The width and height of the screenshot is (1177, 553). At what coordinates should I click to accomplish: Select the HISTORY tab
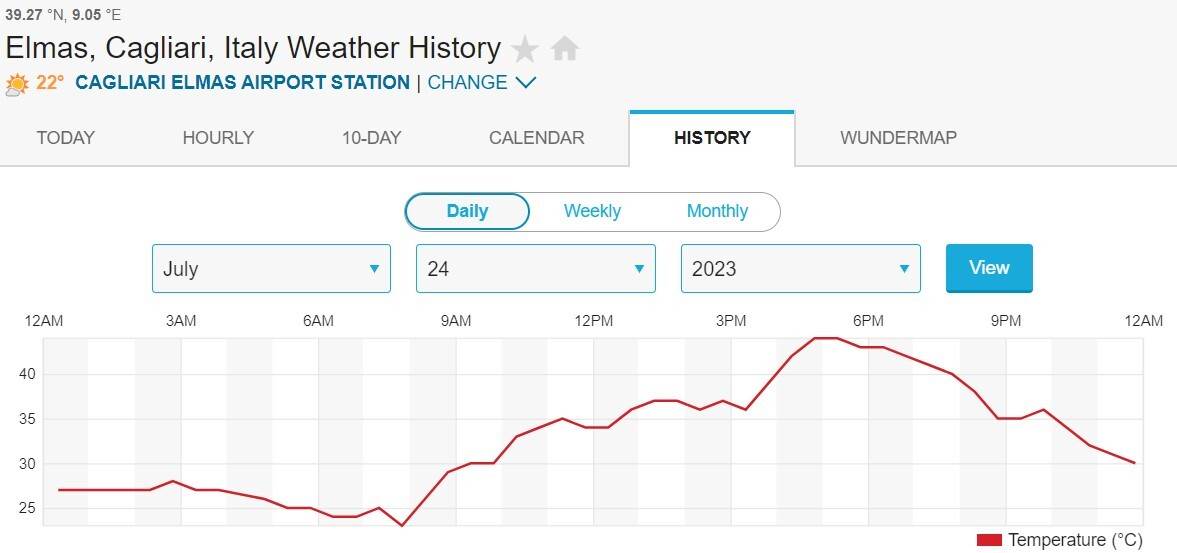(x=712, y=138)
